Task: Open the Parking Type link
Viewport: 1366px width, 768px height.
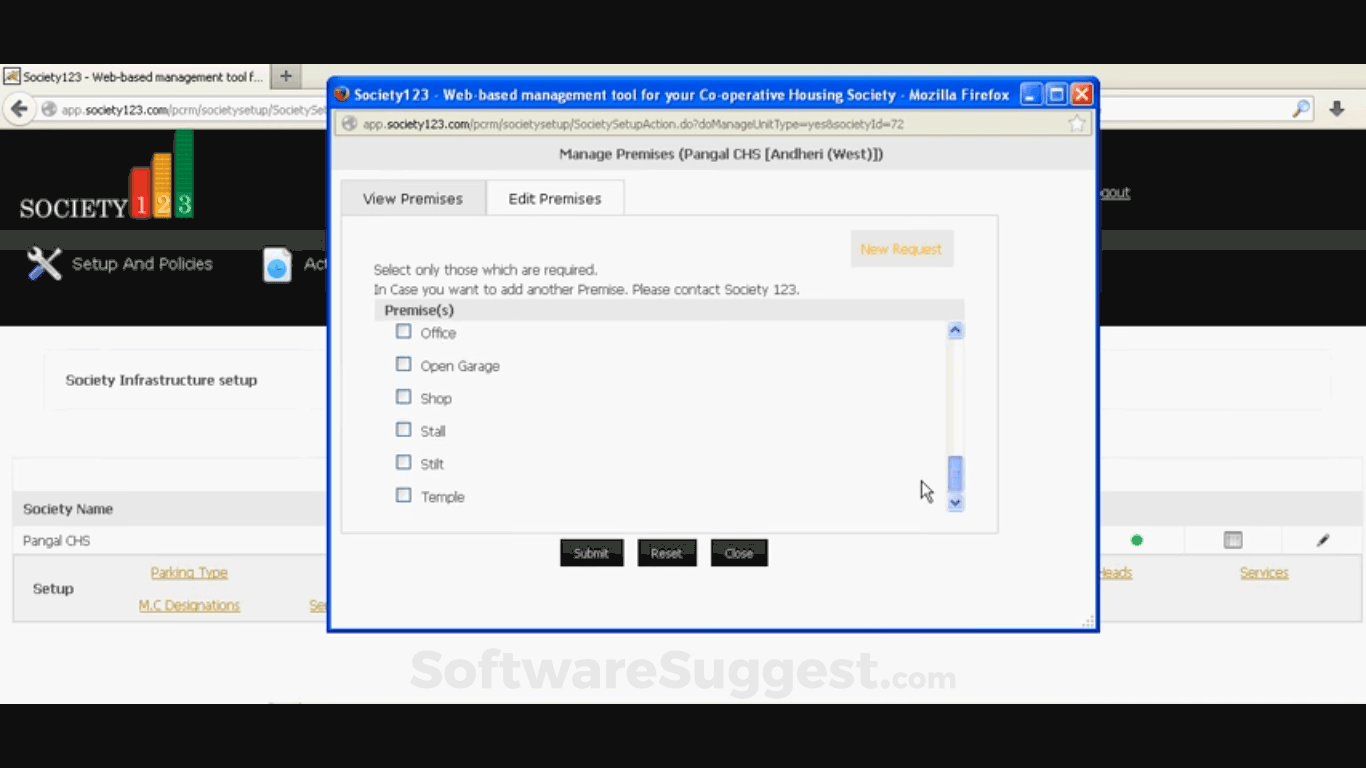Action: point(189,573)
